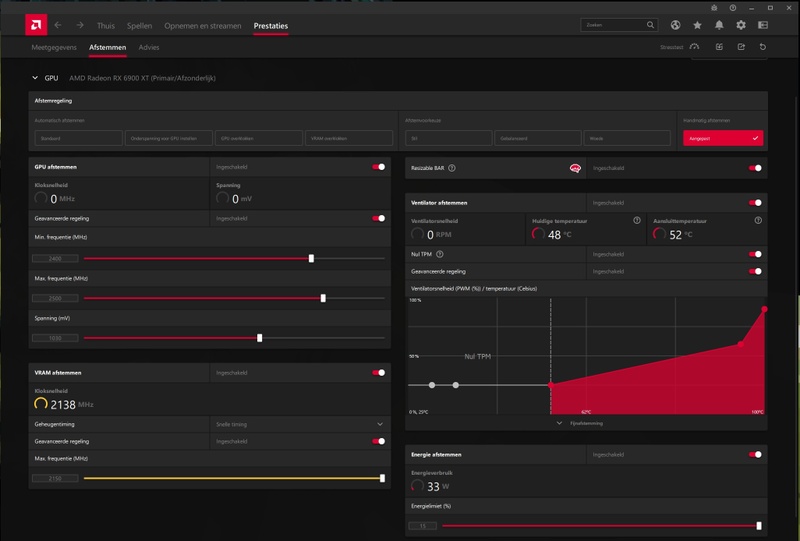
Task: Open Huidige temperatuur help icon
Action: click(637, 220)
